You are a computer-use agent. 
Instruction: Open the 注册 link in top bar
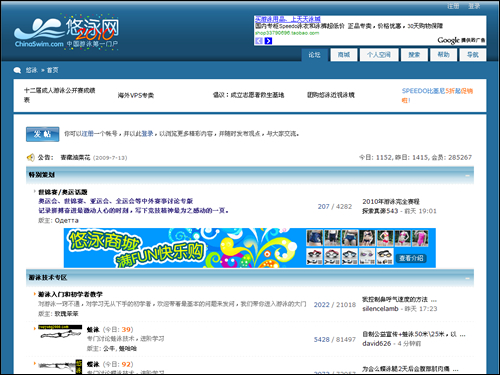pyautogui.click(x=453, y=6)
